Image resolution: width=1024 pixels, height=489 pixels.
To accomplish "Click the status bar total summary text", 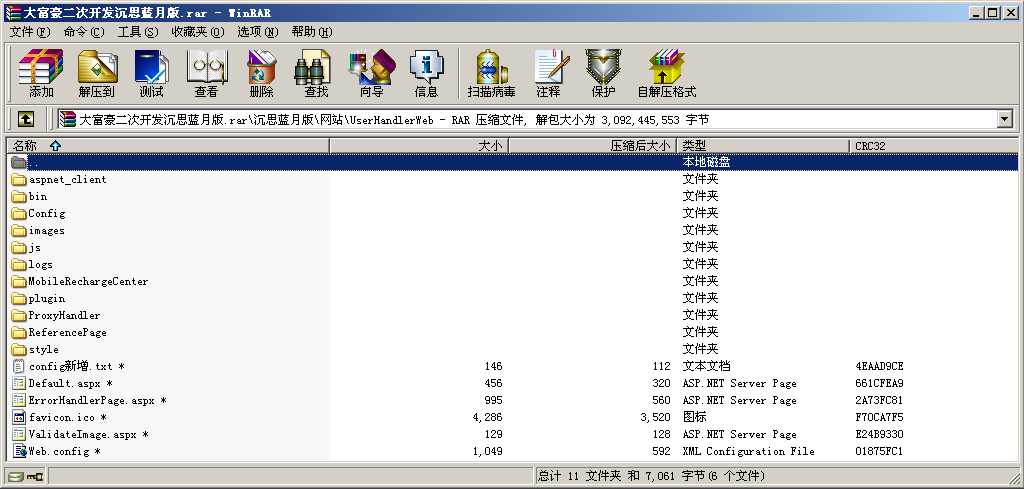I will (651, 476).
